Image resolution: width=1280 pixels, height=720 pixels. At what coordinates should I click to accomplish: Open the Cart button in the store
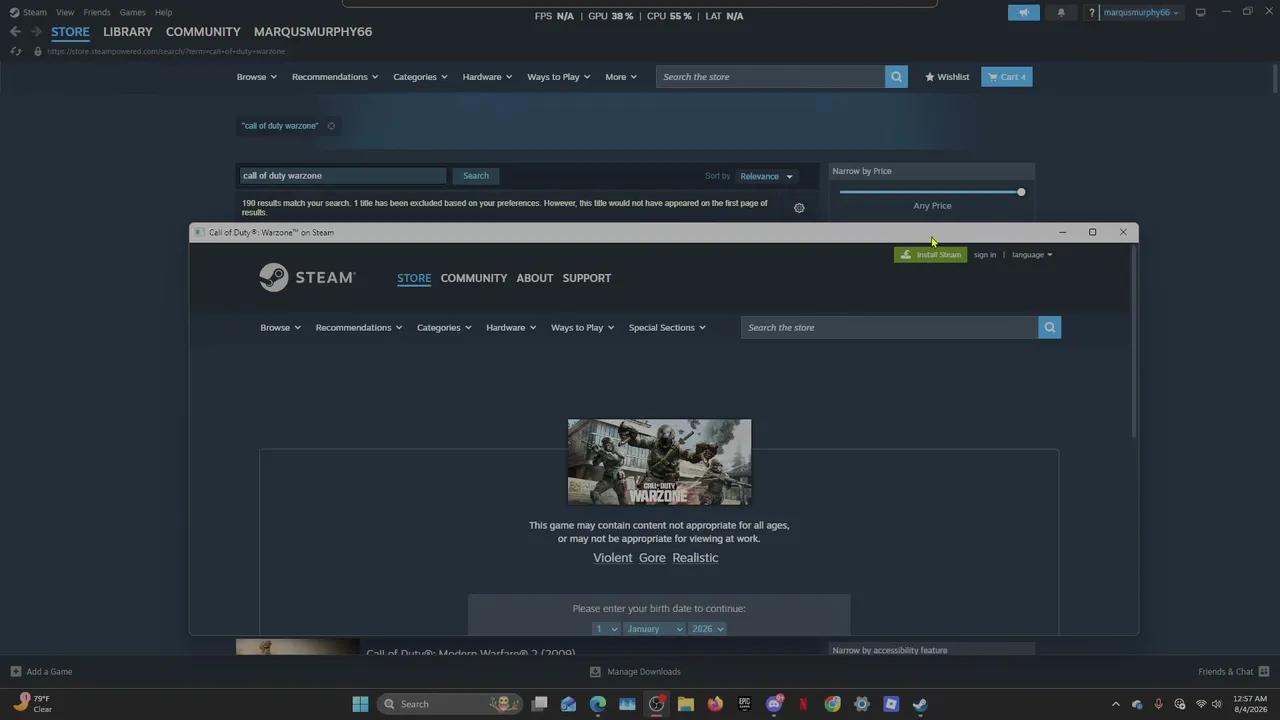click(x=1007, y=77)
